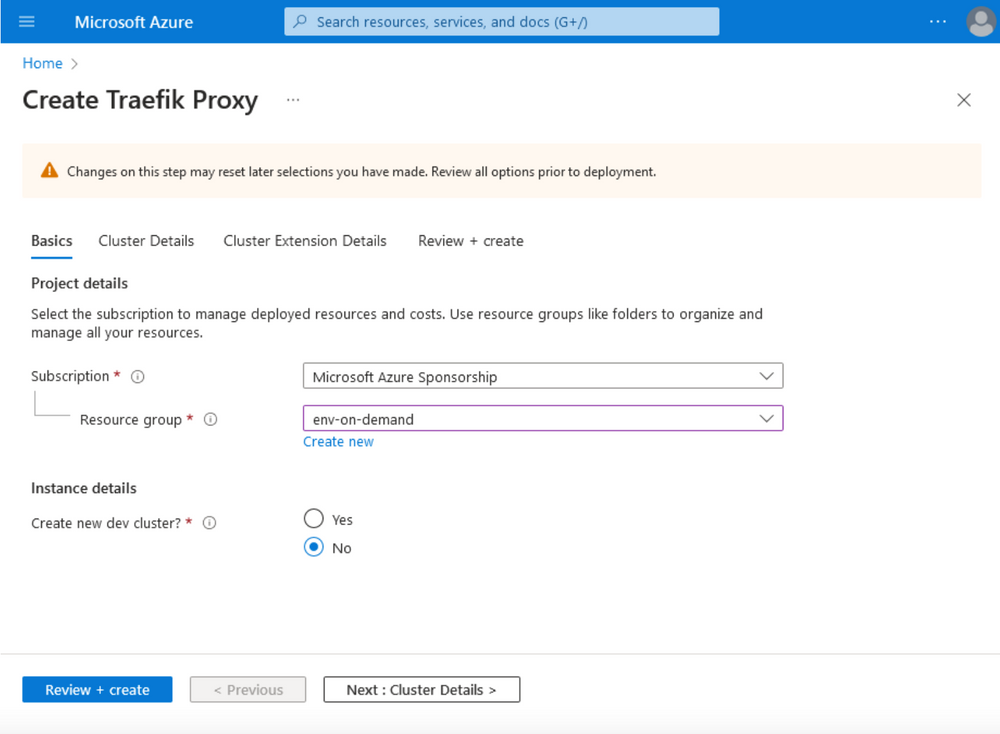The height and width of the screenshot is (734, 1000).
Task: Click the info icon next to Resource group
Action: [x=210, y=420]
